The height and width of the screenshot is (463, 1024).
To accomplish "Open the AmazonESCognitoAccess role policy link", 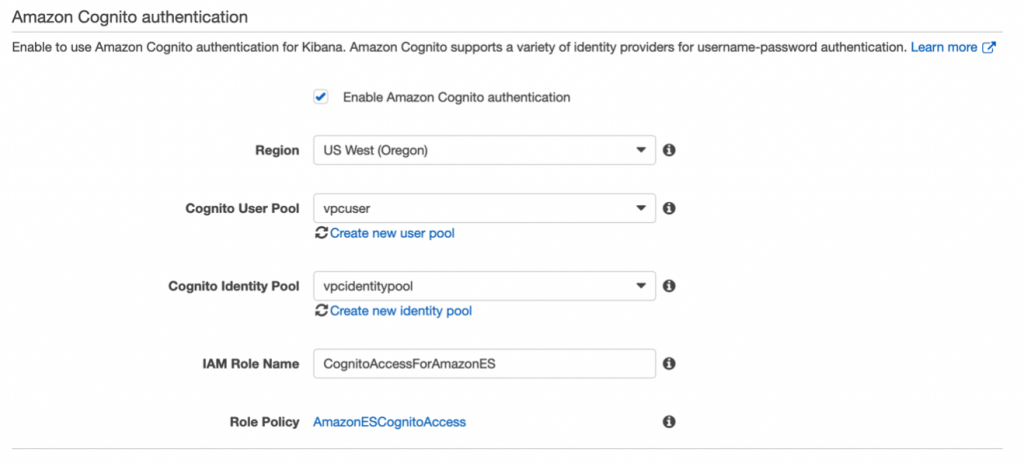I will (389, 422).
